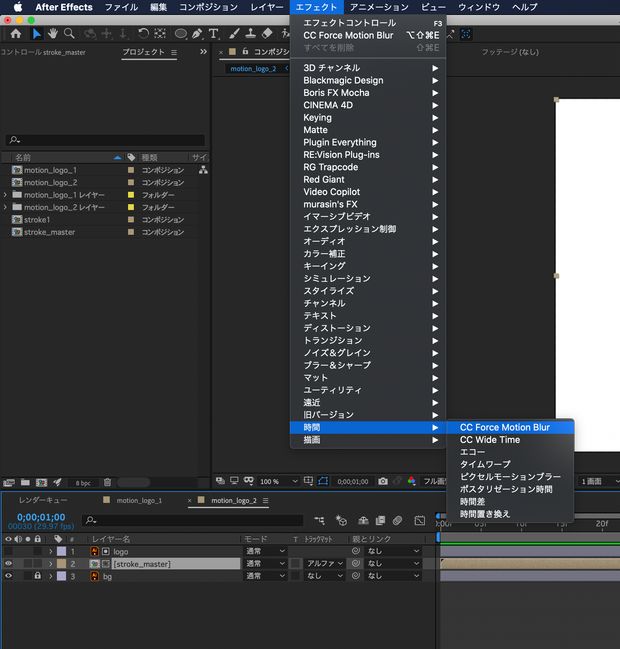The height and width of the screenshot is (649, 620).
Task: Take a snapshot with the camera icon
Action: (x=383, y=481)
